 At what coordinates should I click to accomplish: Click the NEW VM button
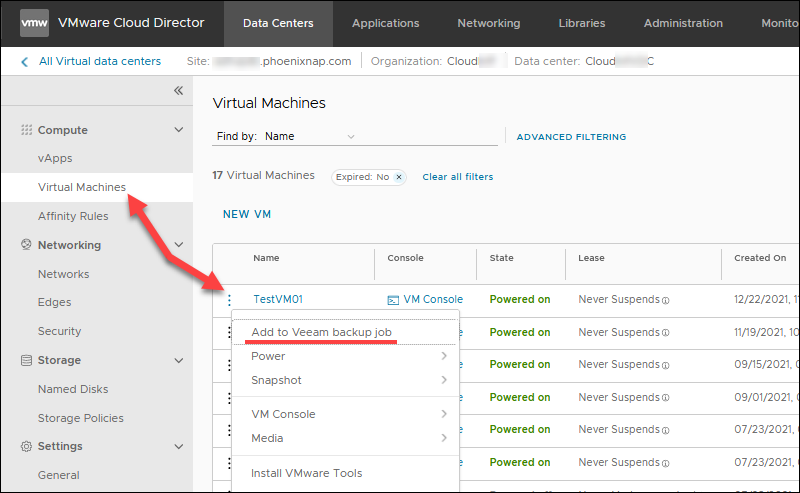point(247,214)
